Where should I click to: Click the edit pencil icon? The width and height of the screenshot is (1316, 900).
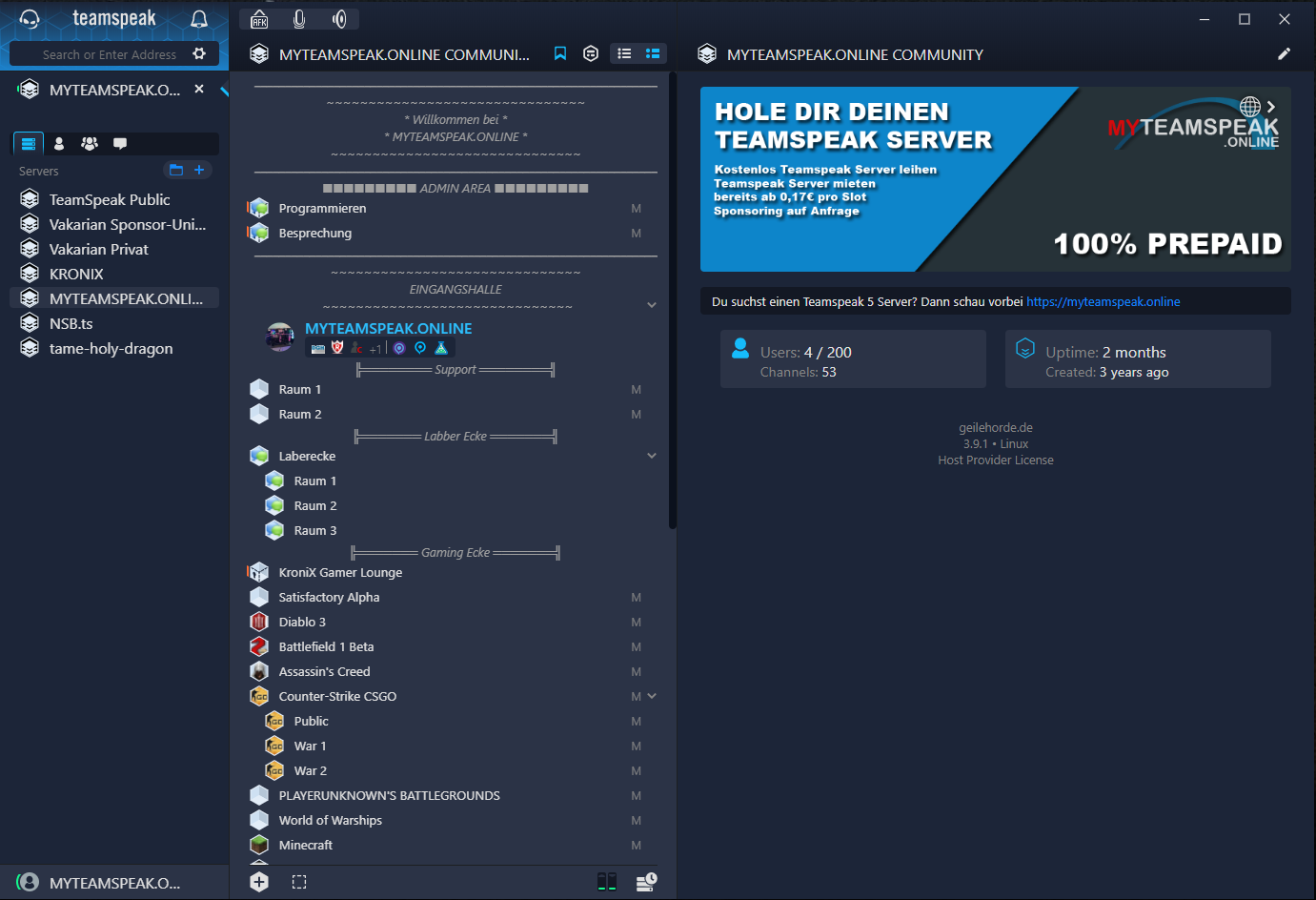pyautogui.click(x=1284, y=54)
